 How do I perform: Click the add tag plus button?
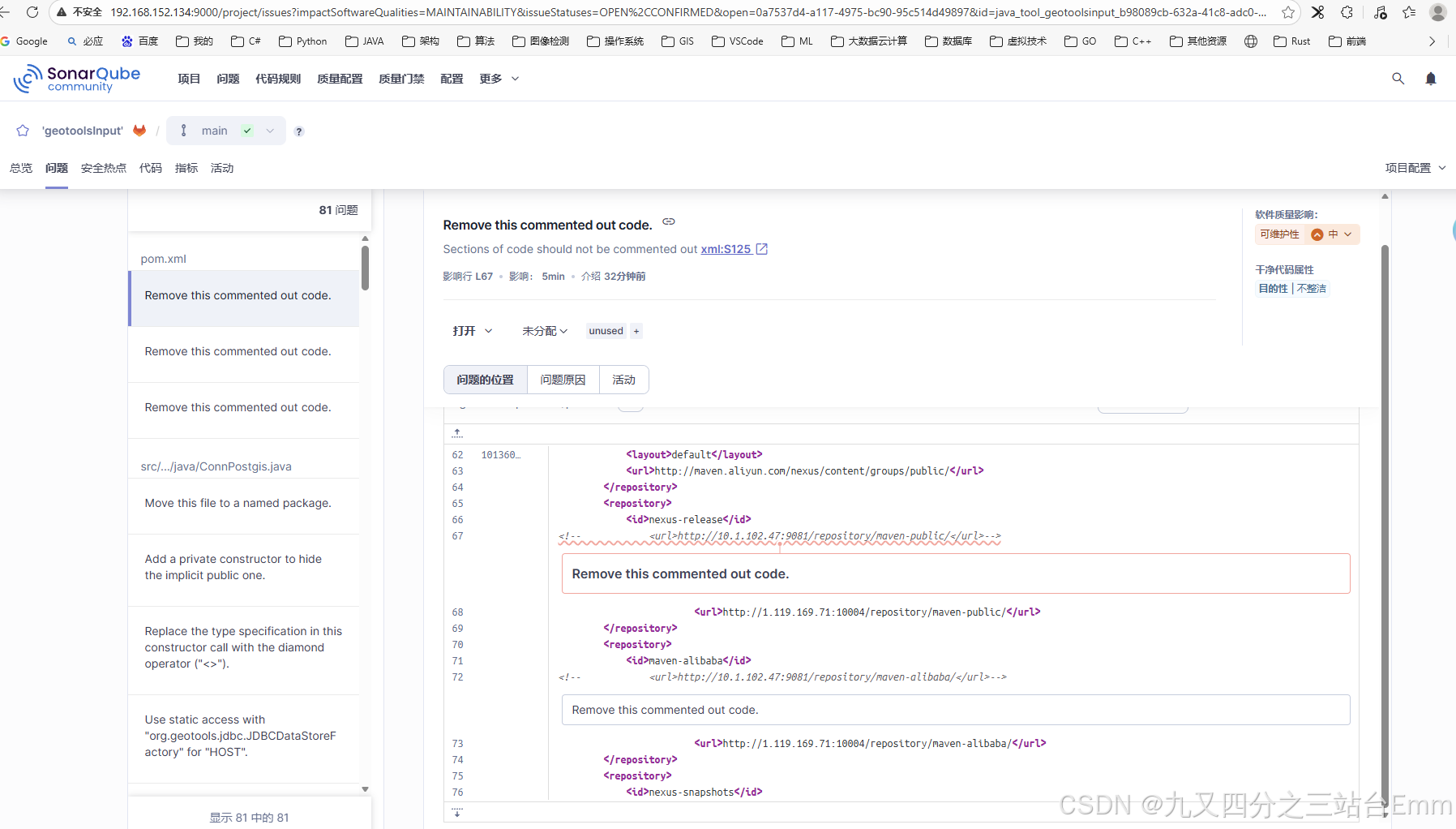click(636, 331)
